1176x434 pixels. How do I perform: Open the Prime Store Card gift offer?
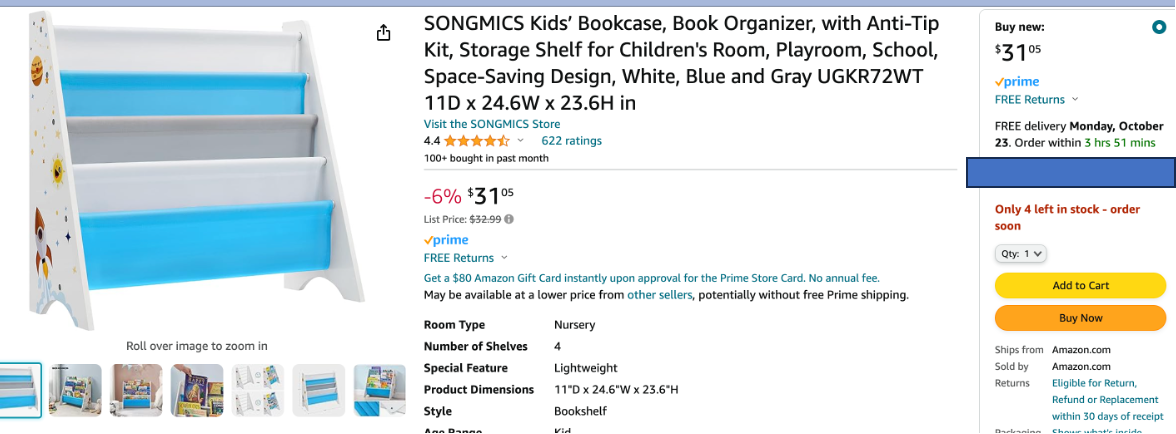pyautogui.click(x=651, y=278)
